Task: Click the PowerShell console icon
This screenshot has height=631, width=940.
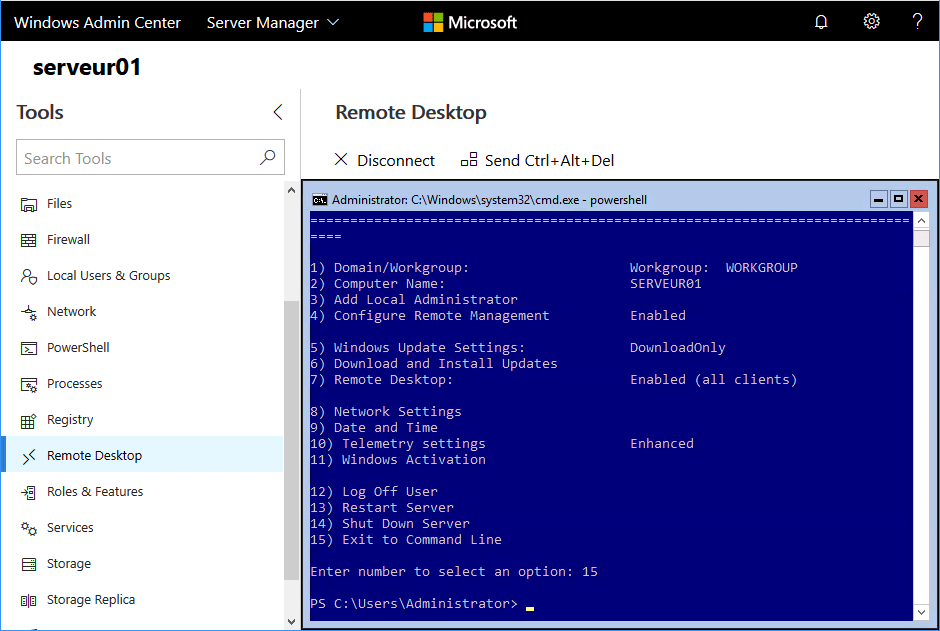Action: click(29, 348)
